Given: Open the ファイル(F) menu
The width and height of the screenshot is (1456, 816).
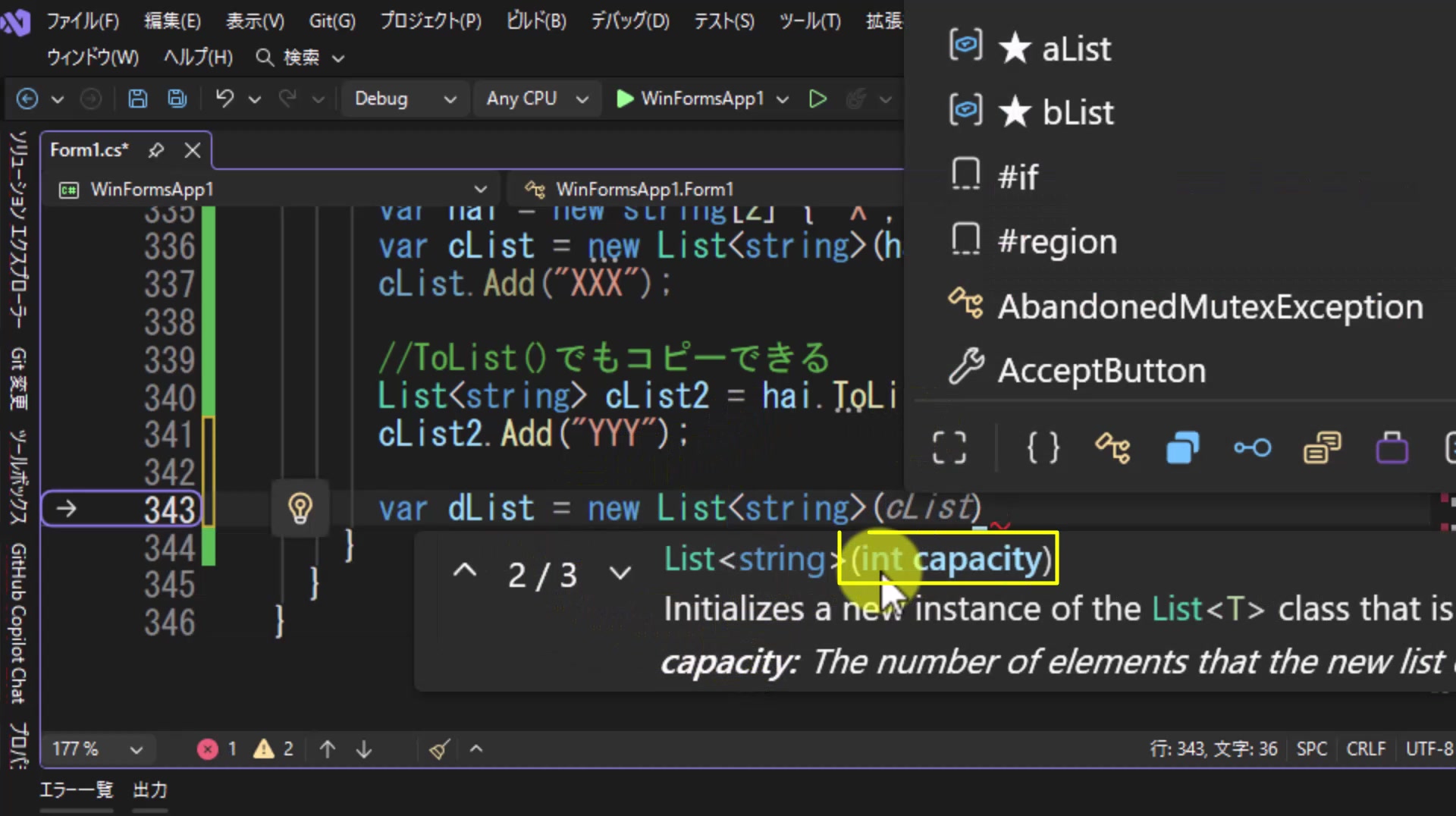Looking at the screenshot, I should pos(83,20).
